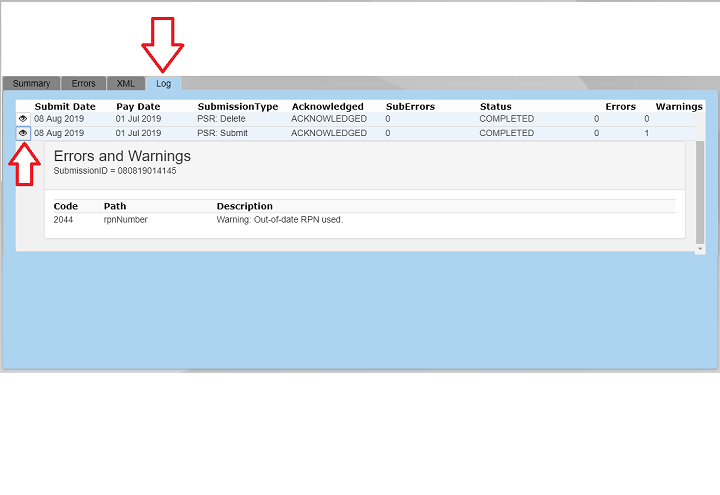The image size is (720, 495).
Task: Click the eye icon for PSR: Delete row
Action: (23, 119)
